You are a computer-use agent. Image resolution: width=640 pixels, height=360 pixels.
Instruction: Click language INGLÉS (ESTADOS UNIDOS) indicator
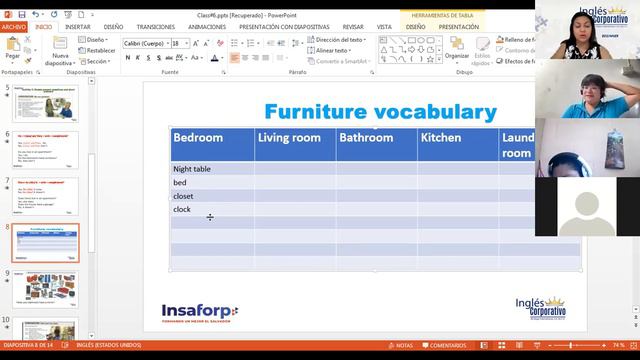[x=109, y=345]
